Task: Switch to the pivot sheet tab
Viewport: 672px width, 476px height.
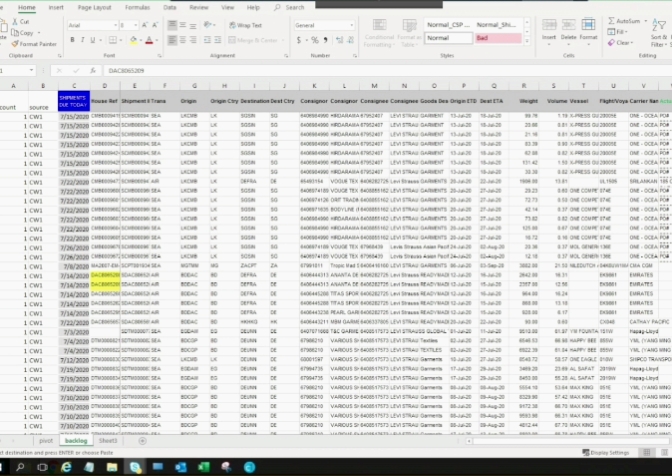Action: (x=46, y=440)
